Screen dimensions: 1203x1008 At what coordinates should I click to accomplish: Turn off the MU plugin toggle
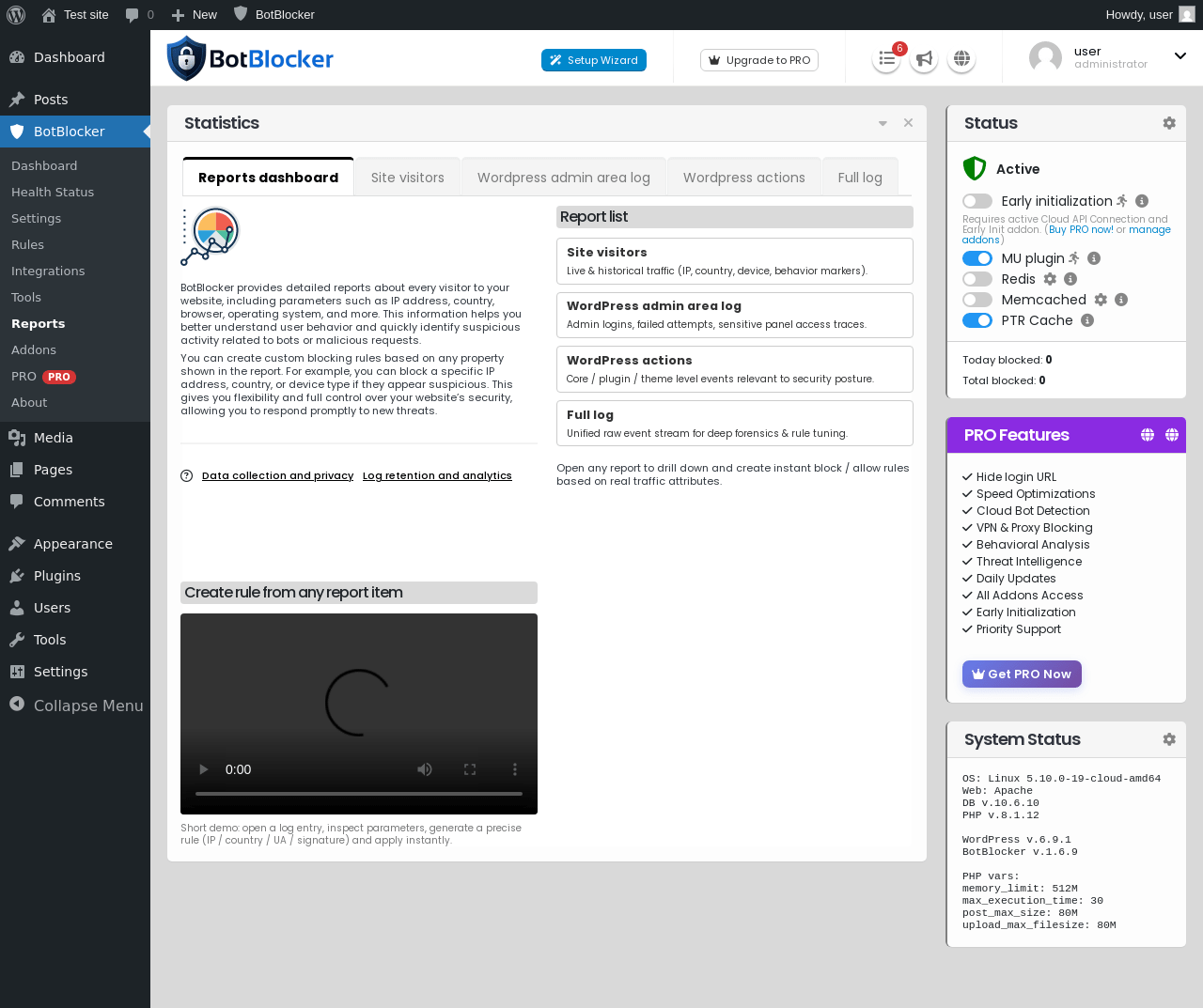(977, 258)
